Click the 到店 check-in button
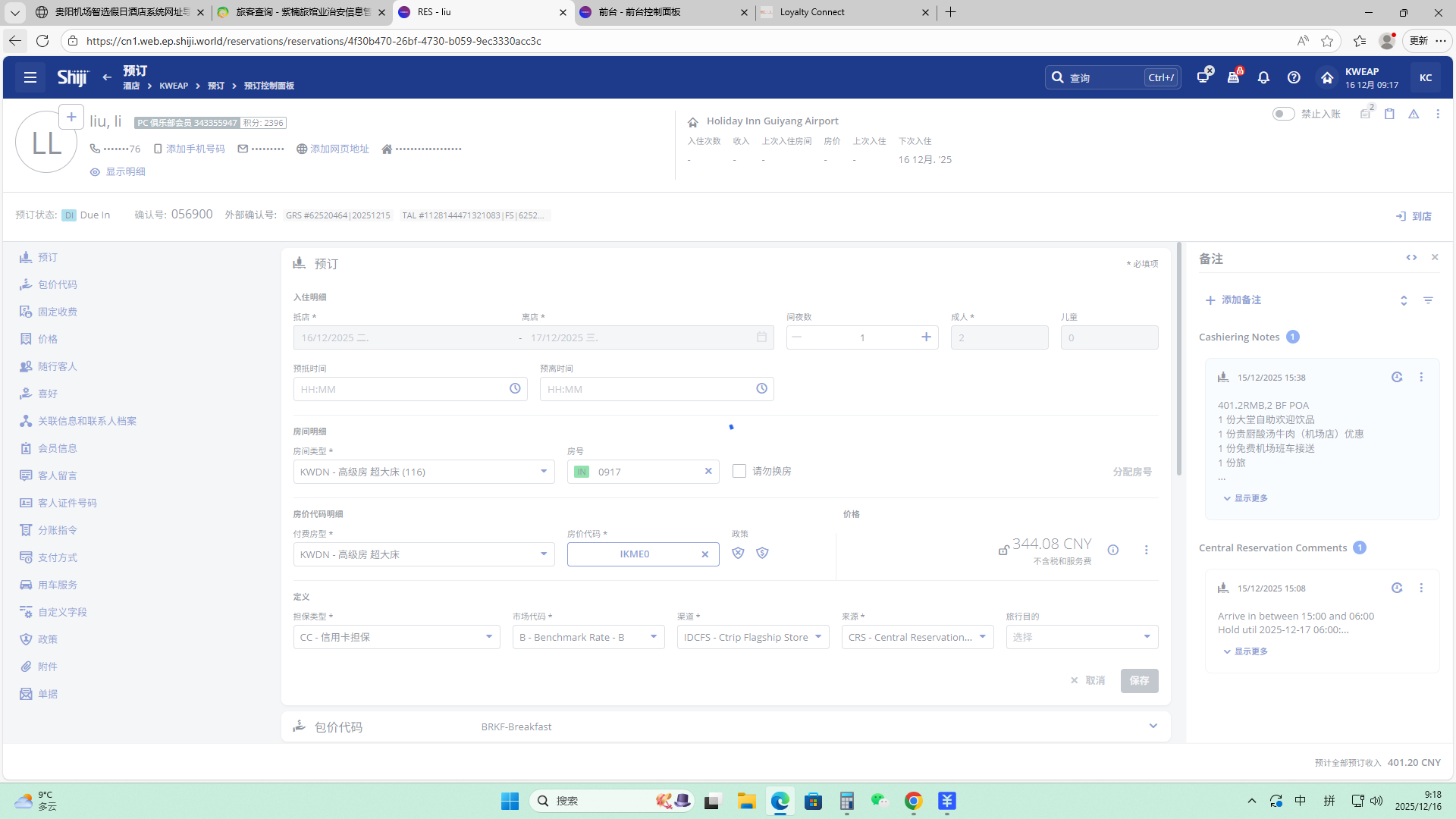 1414,216
